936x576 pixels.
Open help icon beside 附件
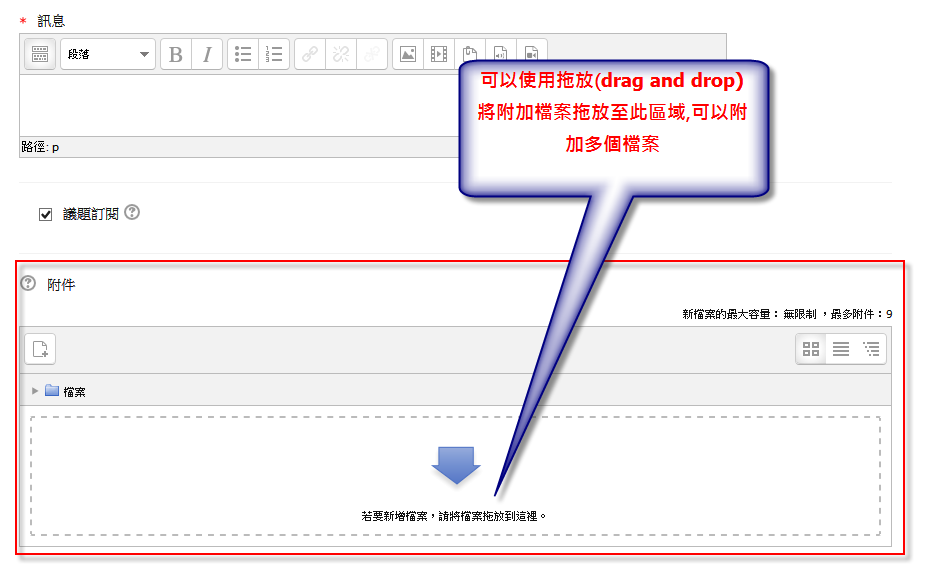coord(28,284)
